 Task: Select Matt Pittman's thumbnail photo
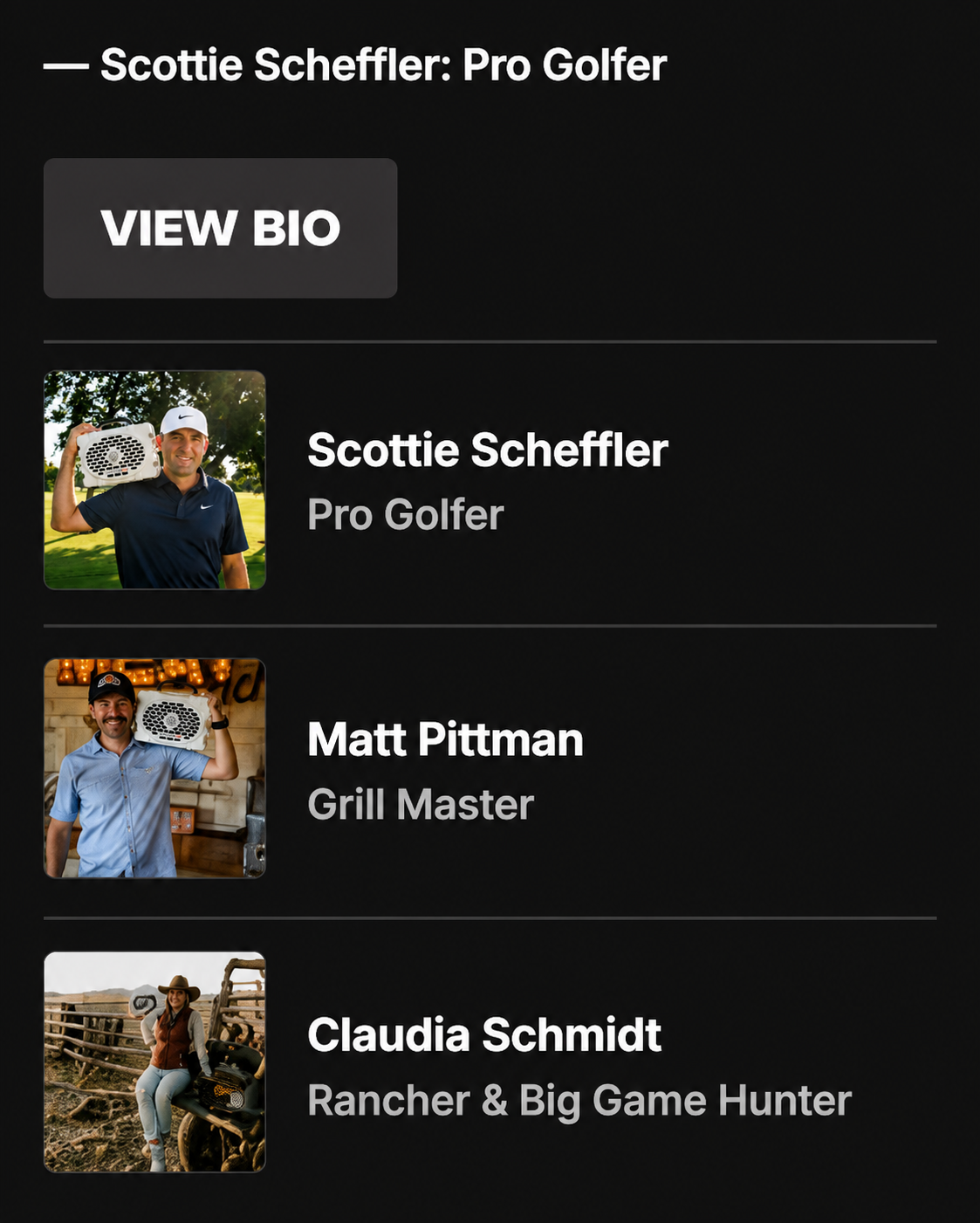[155, 768]
